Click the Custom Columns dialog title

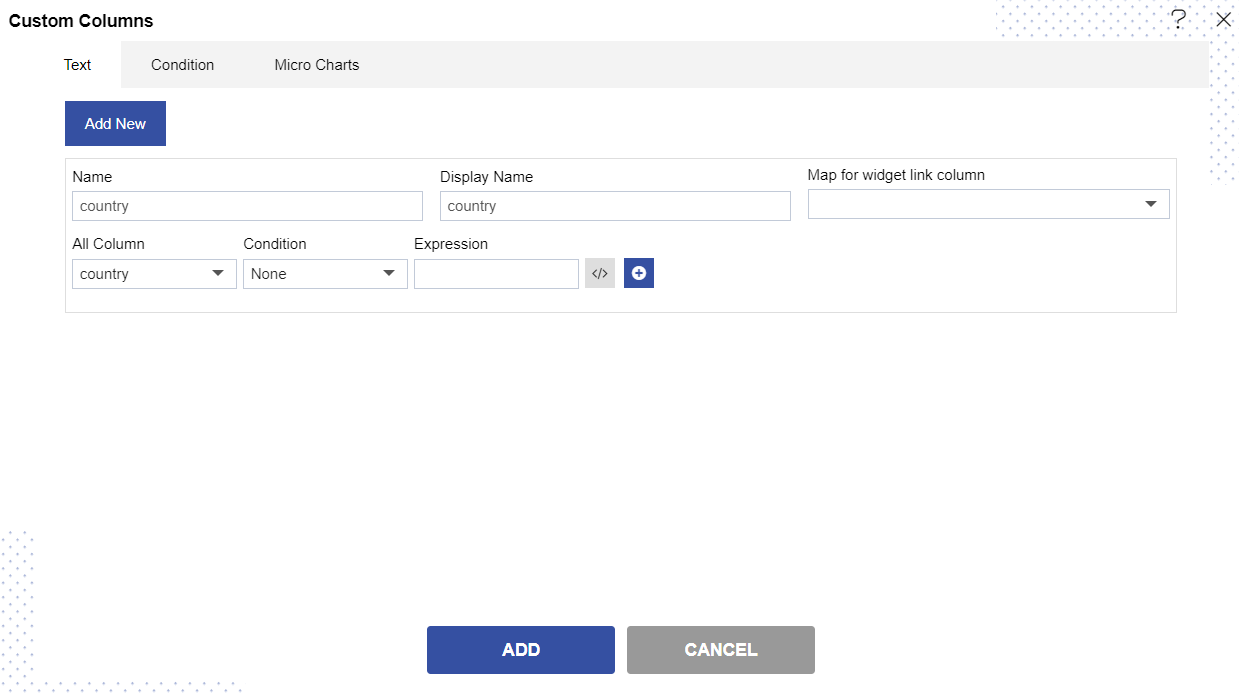(x=82, y=21)
